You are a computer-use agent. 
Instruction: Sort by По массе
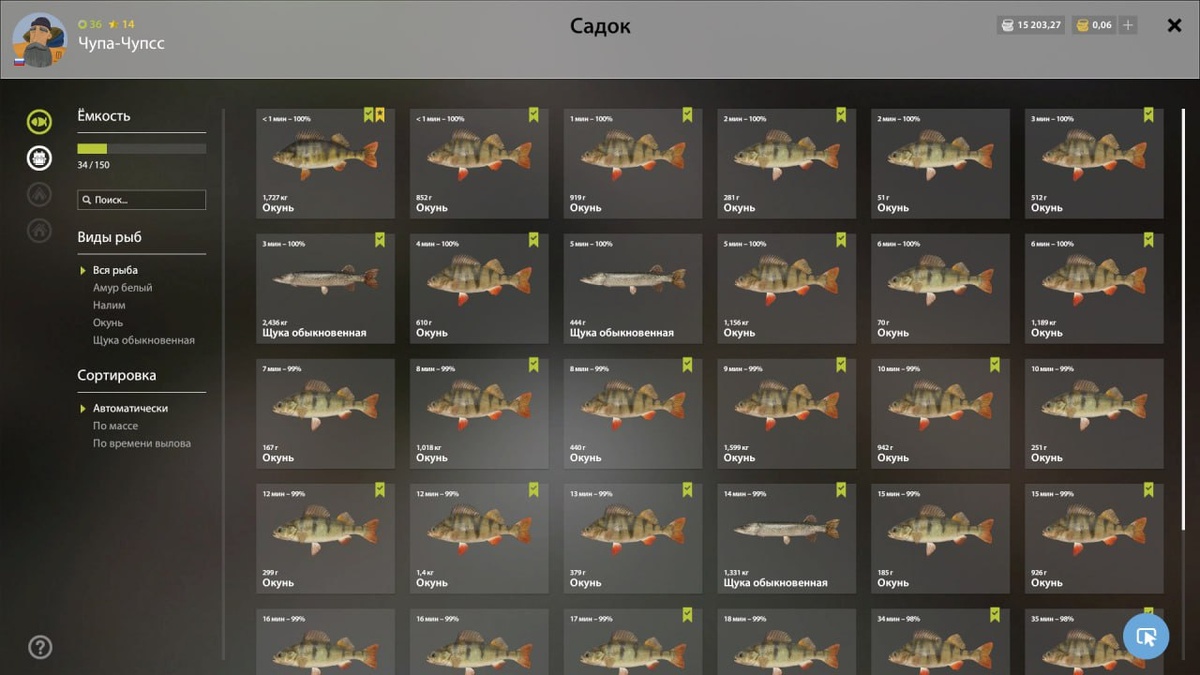115,426
